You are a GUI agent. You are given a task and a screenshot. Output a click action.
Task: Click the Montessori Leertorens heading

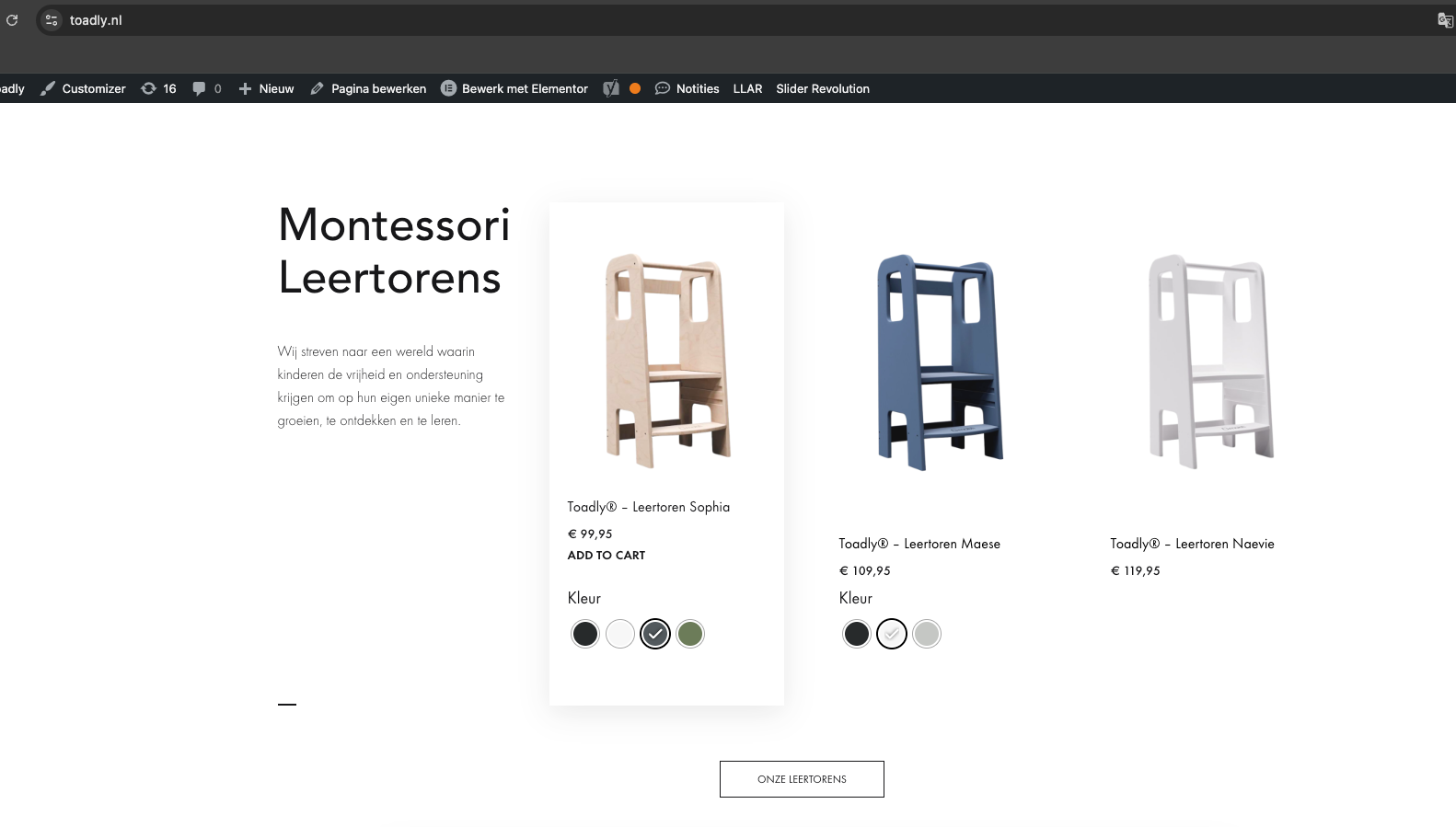(394, 251)
